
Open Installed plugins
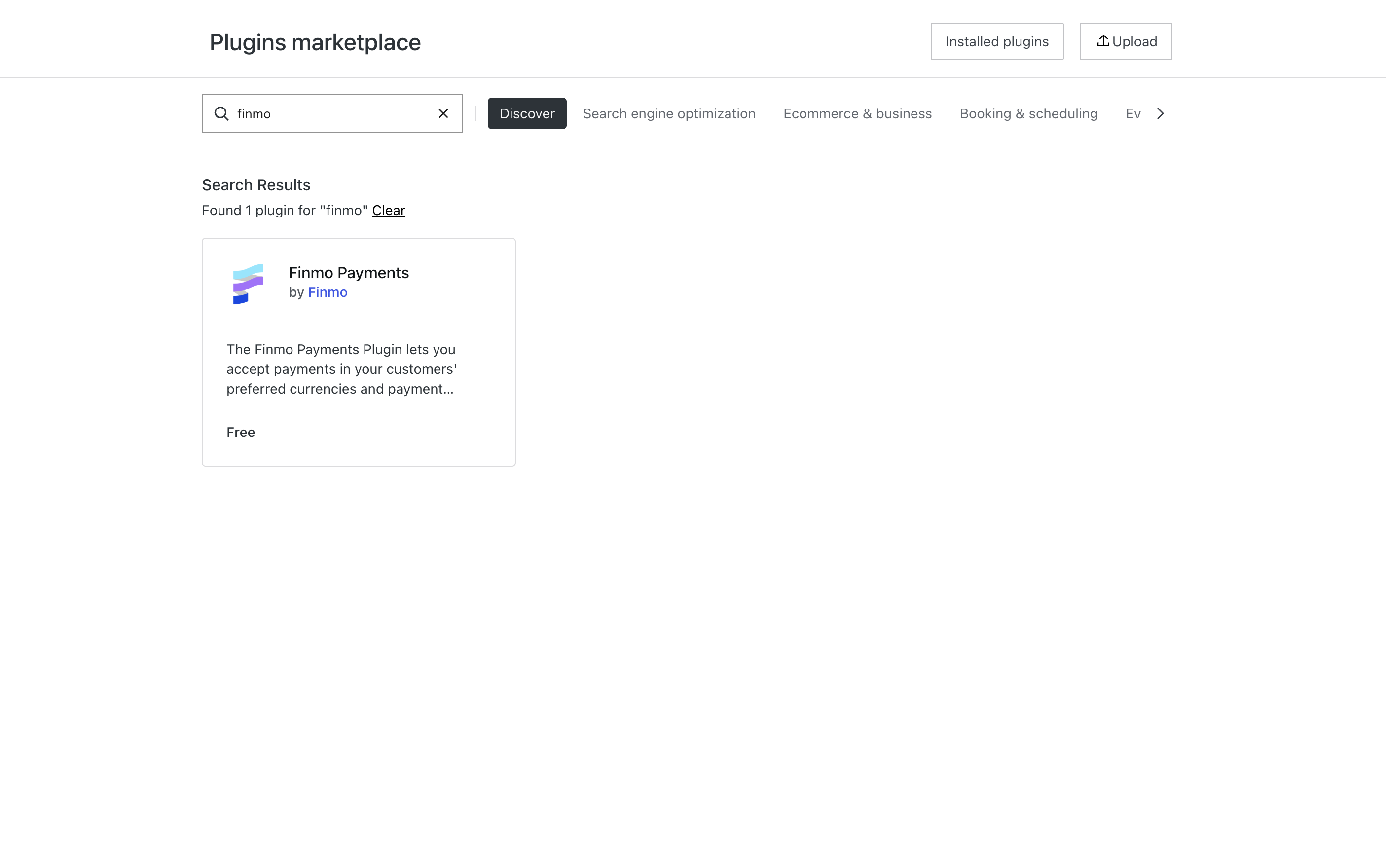[x=997, y=41]
